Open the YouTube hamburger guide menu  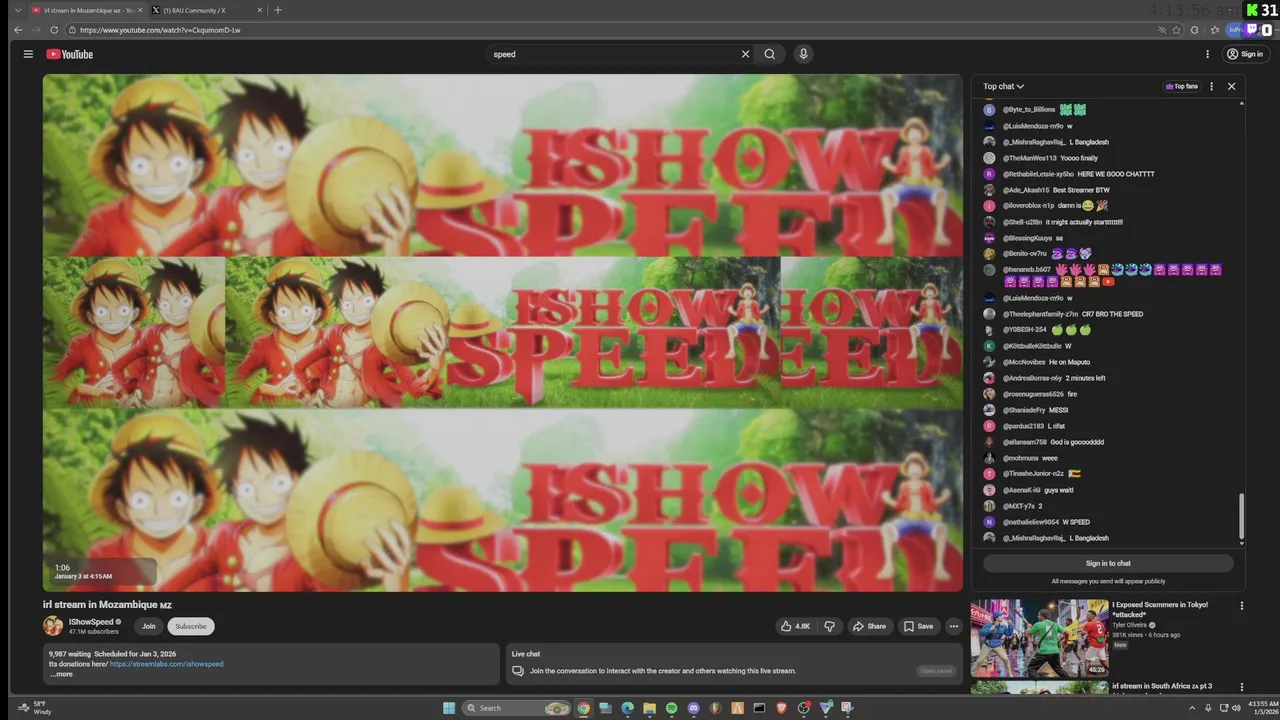coord(28,54)
